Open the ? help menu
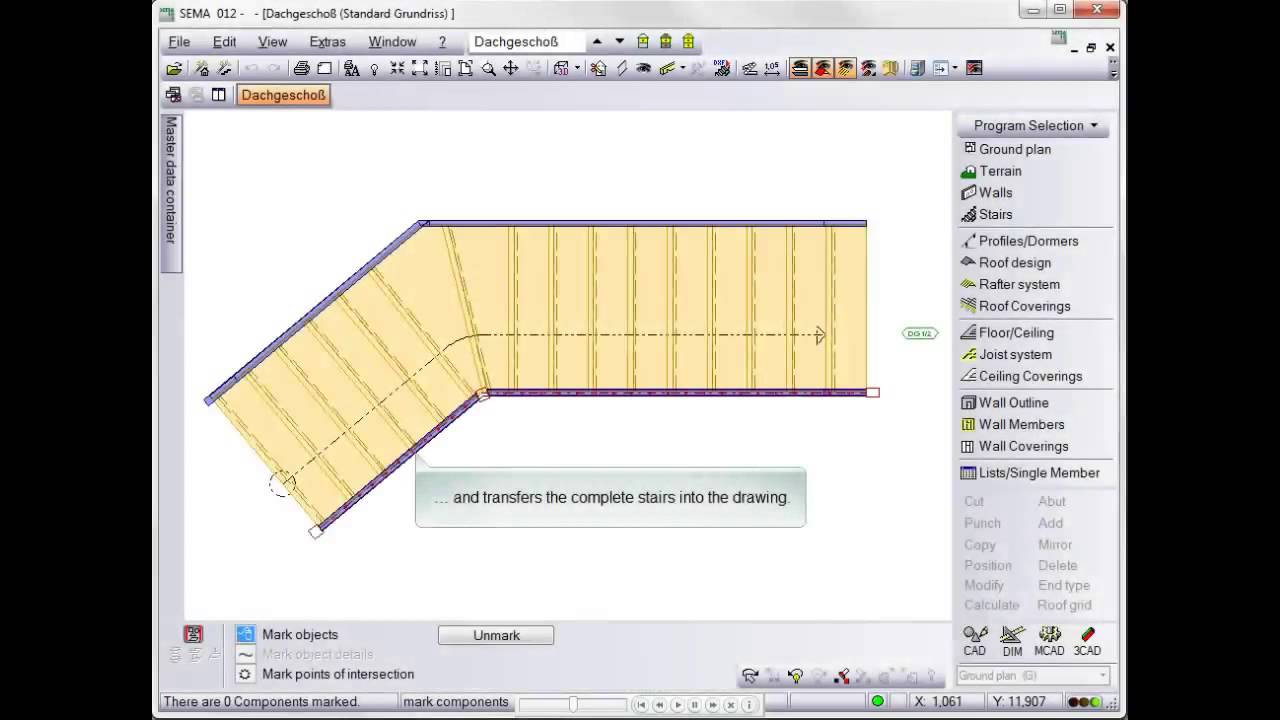1280x720 pixels. coord(442,42)
